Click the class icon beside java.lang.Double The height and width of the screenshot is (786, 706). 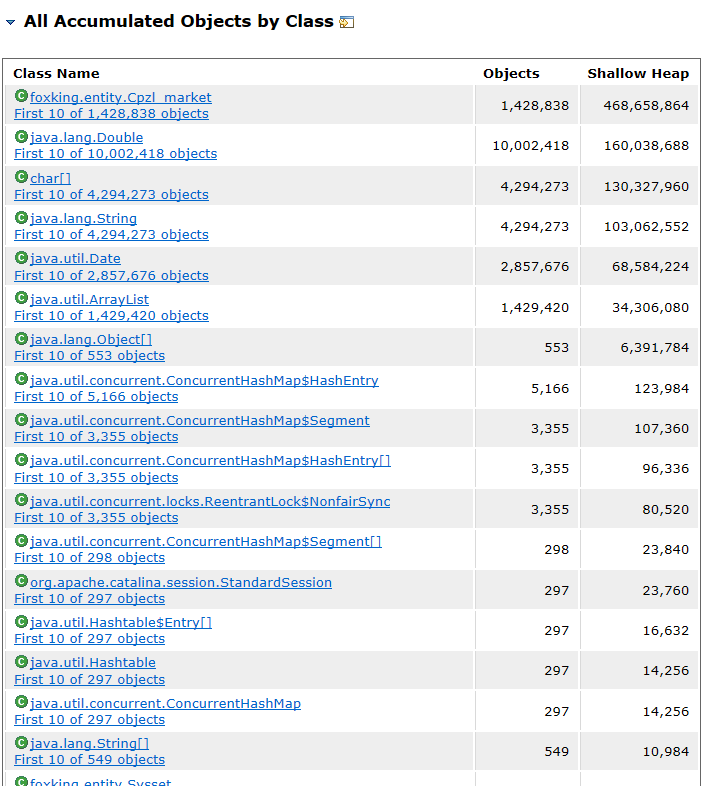pos(21,137)
